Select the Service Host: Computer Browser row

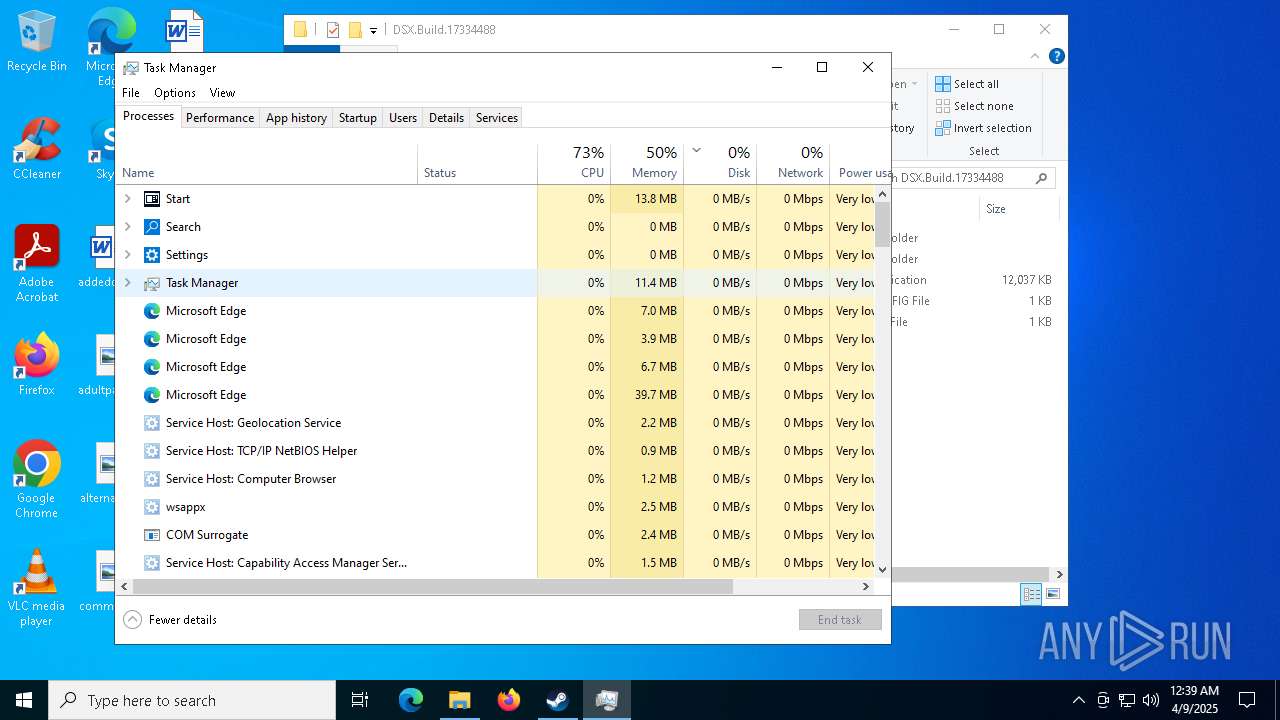tap(496, 479)
